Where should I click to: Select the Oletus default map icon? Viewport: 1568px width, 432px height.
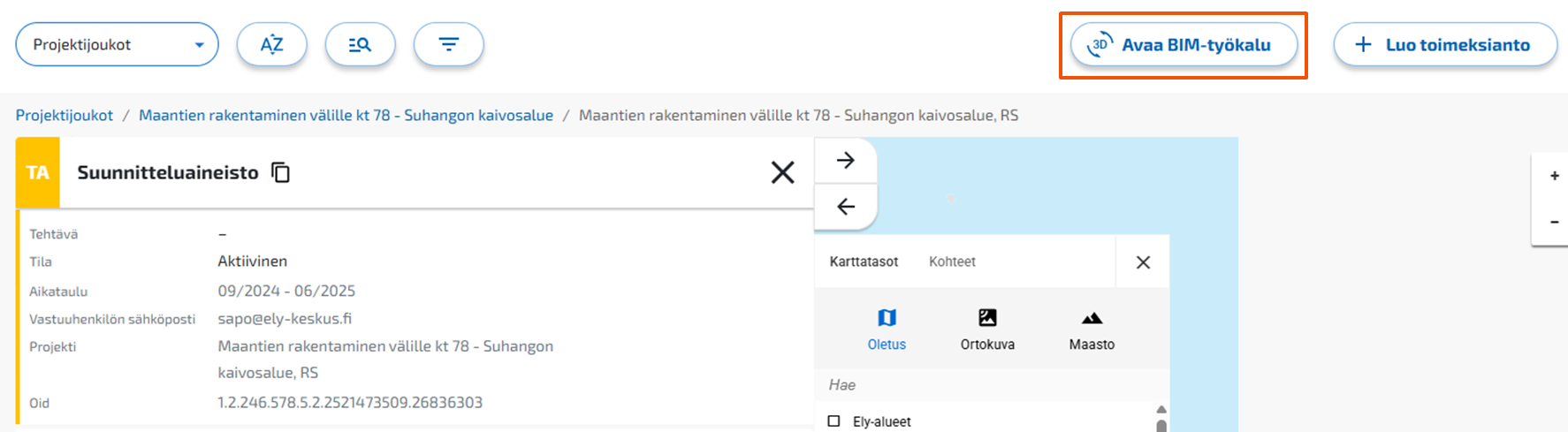pyautogui.click(x=887, y=318)
